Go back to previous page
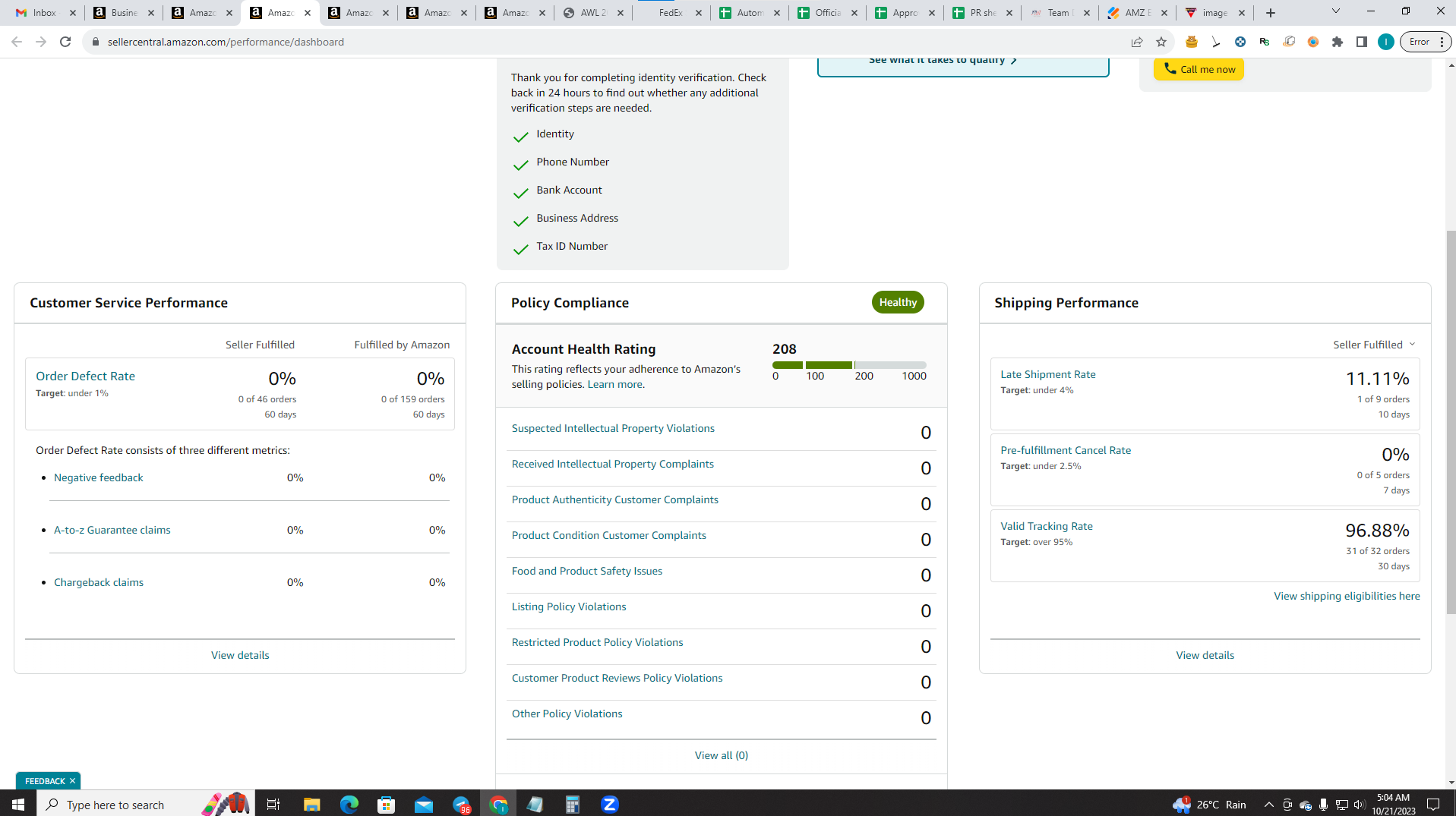The height and width of the screenshot is (816, 1456). click(17, 42)
